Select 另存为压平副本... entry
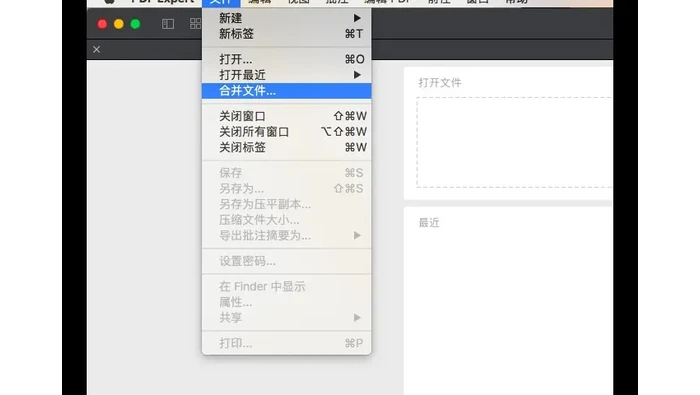 (287, 204)
